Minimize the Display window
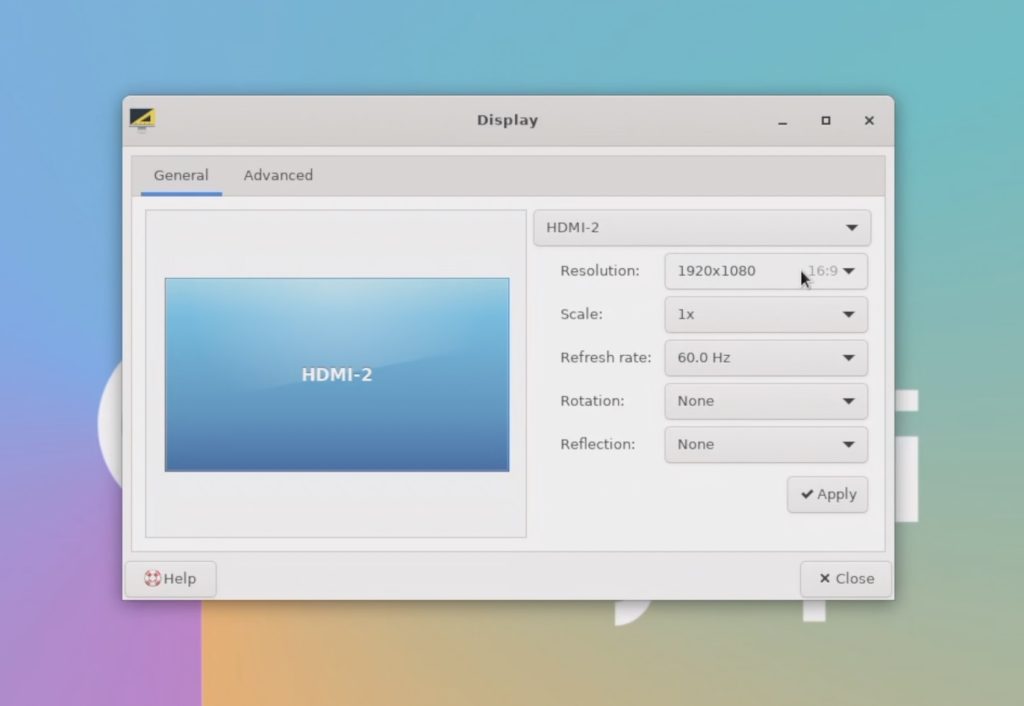 click(782, 121)
